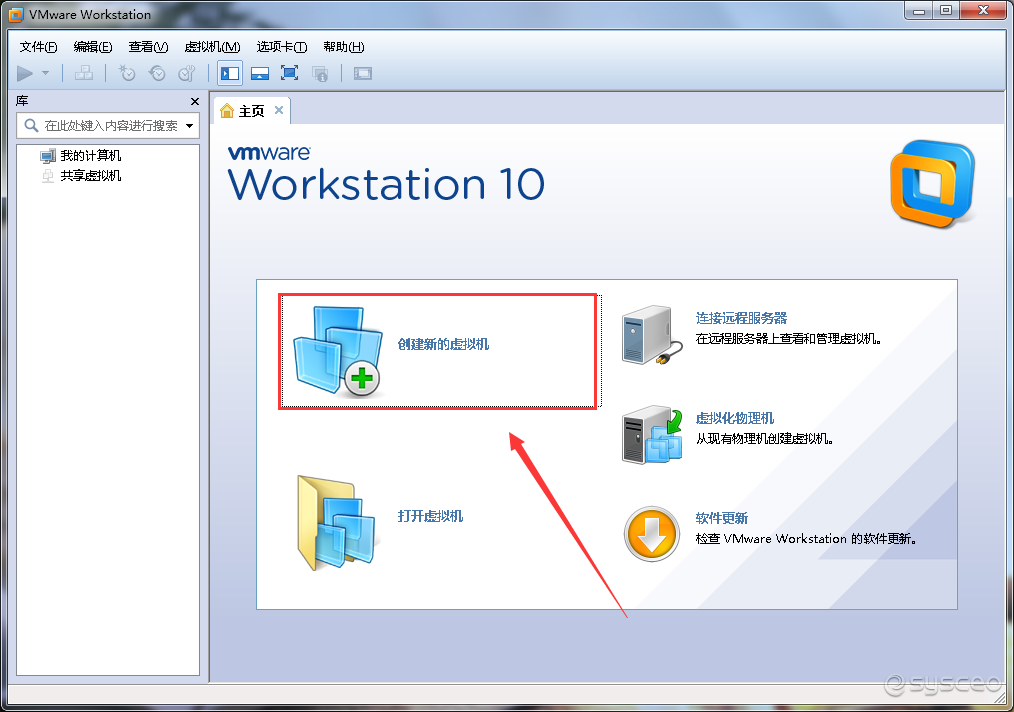Image resolution: width=1014 pixels, height=712 pixels.
Task: Open the 编辑(E) menu
Action: coord(92,47)
